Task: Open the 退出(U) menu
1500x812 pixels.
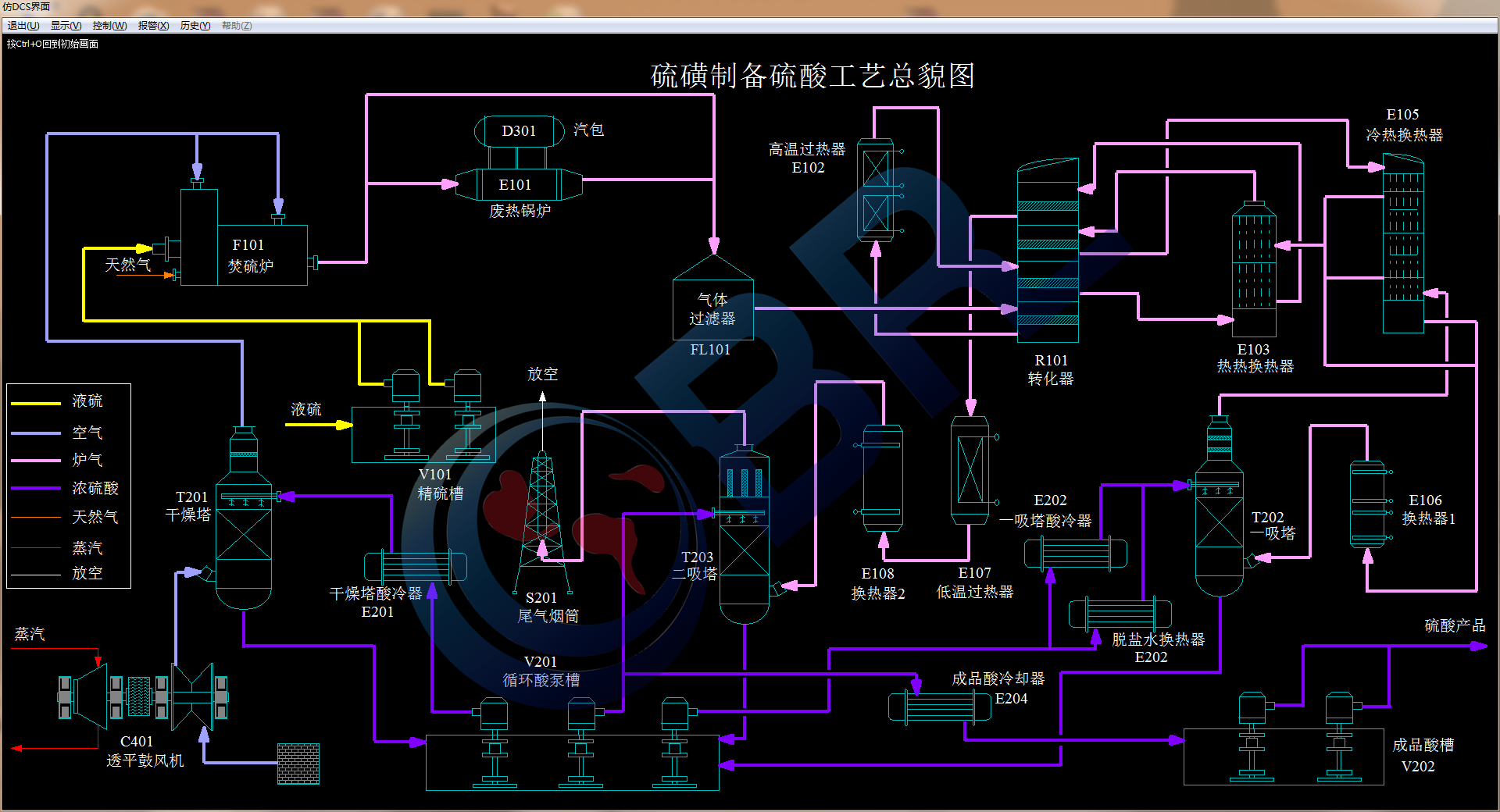Action: 23,26
